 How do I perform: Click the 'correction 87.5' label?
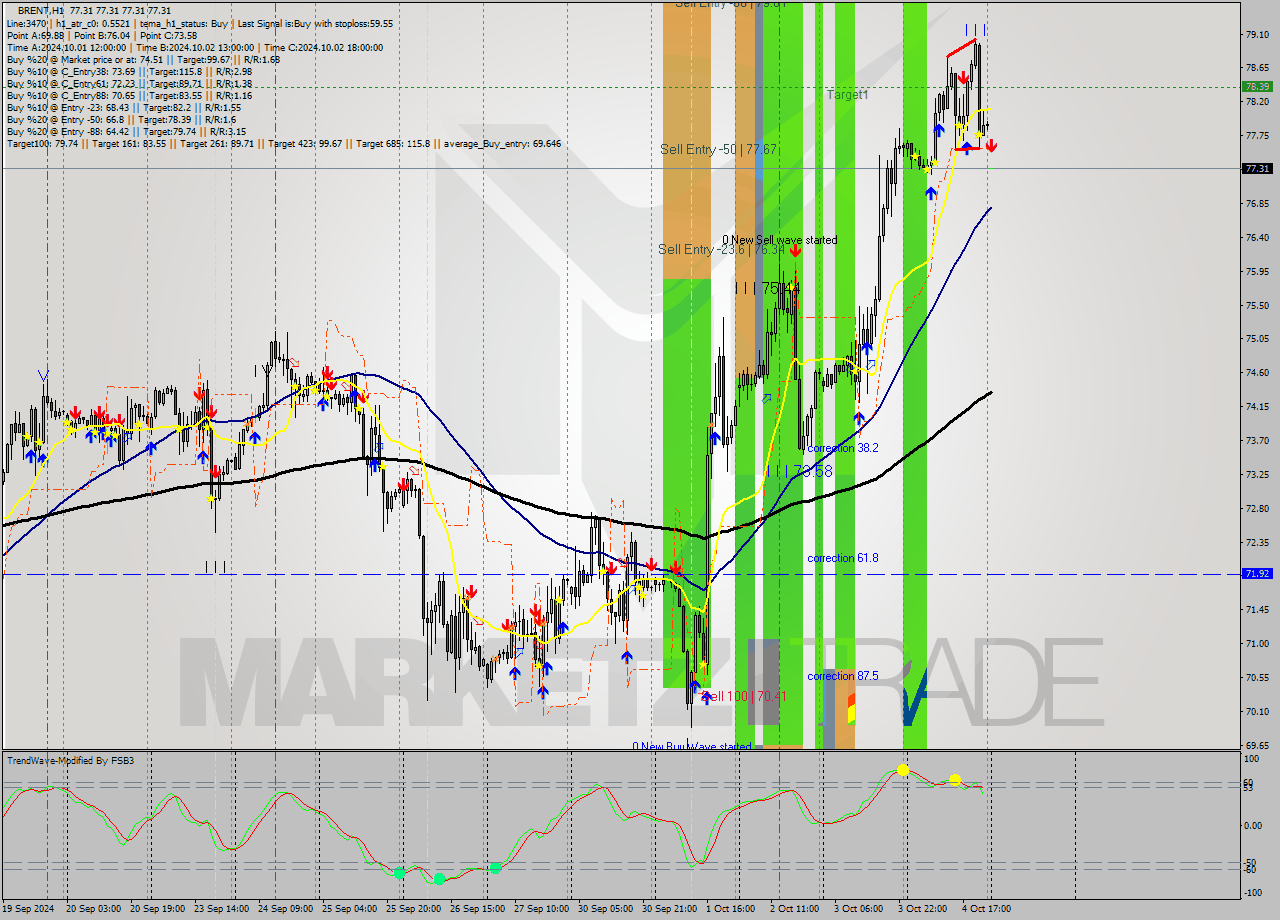843,676
